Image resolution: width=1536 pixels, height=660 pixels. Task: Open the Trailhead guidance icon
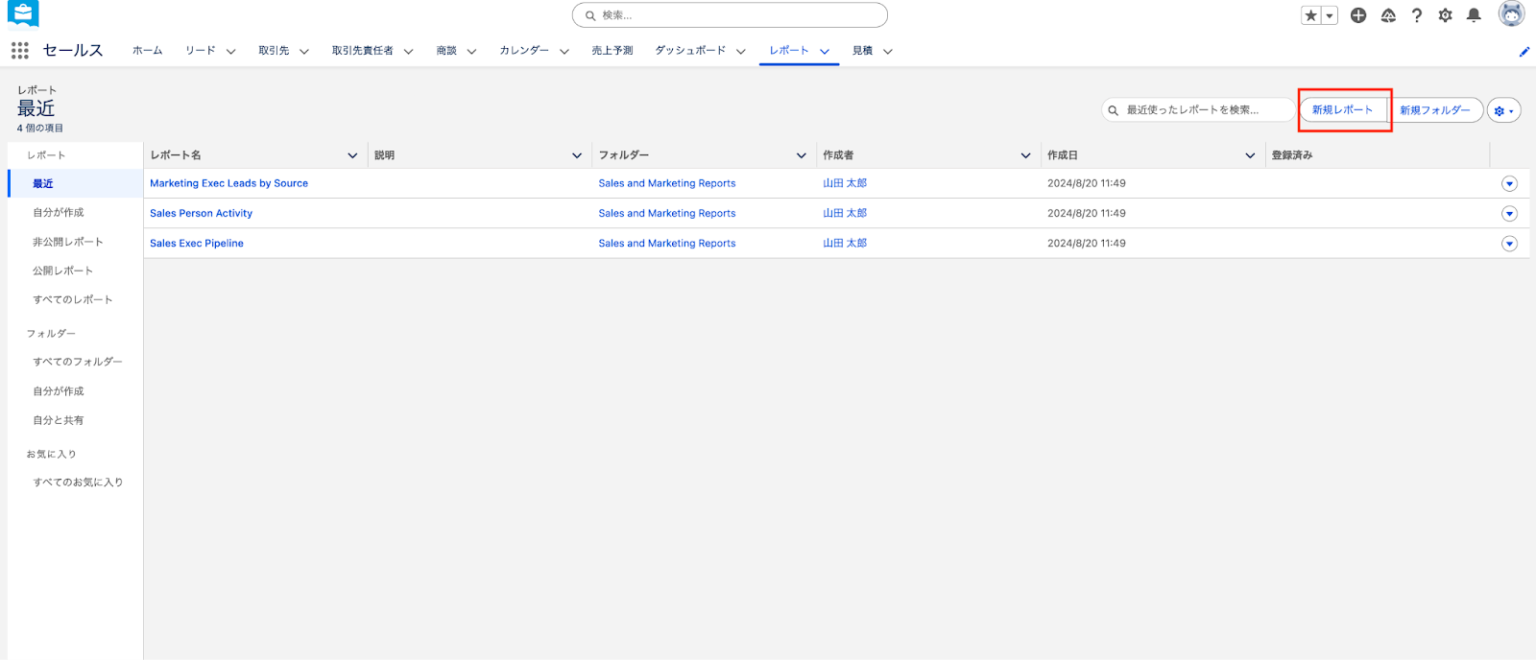coord(1388,15)
